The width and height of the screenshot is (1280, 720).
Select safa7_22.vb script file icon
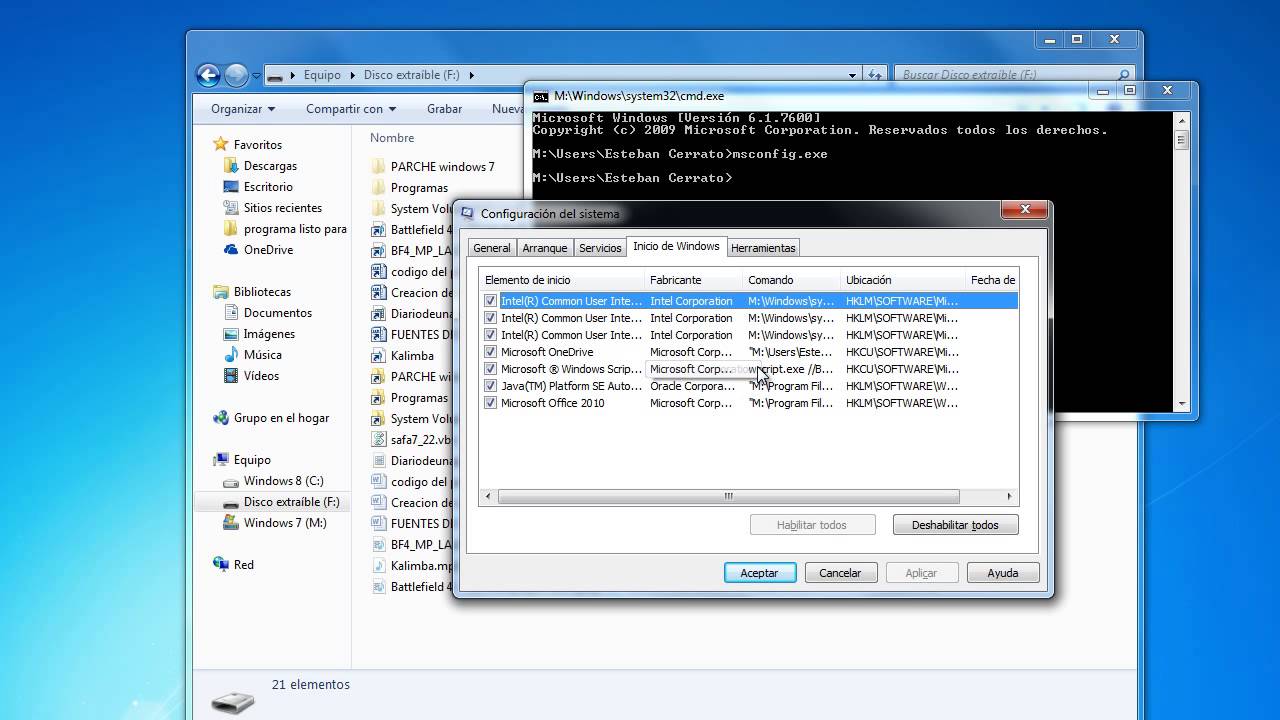click(x=378, y=440)
